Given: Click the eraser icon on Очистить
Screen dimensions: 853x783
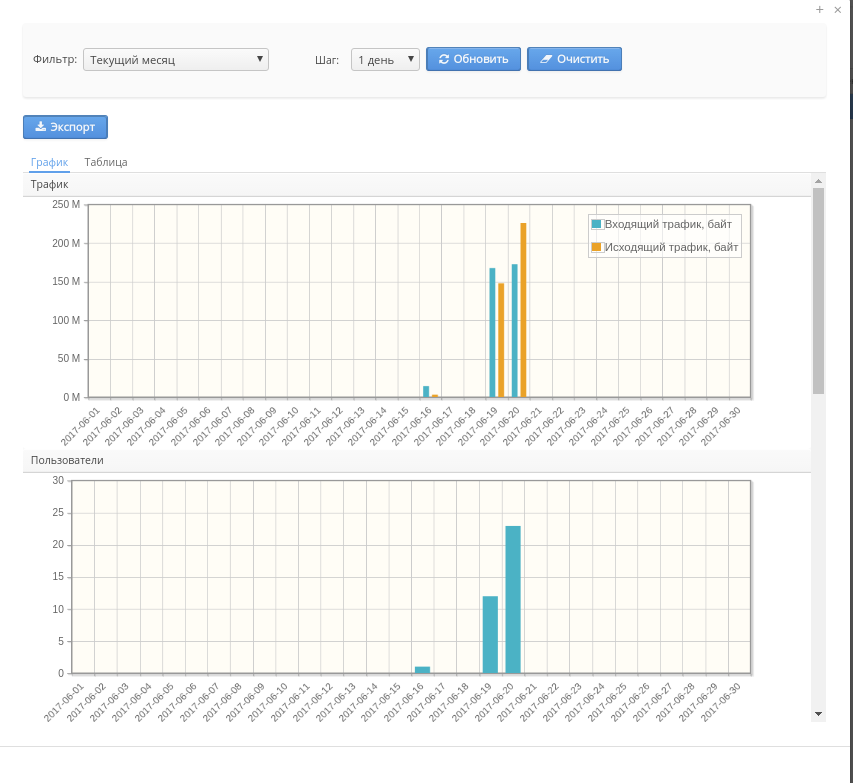Looking at the screenshot, I should point(545,59).
